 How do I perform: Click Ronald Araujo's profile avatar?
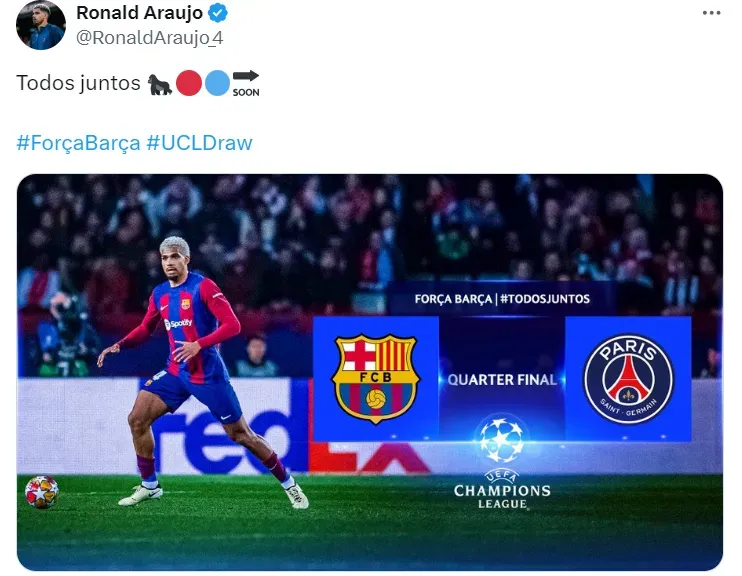[41, 25]
